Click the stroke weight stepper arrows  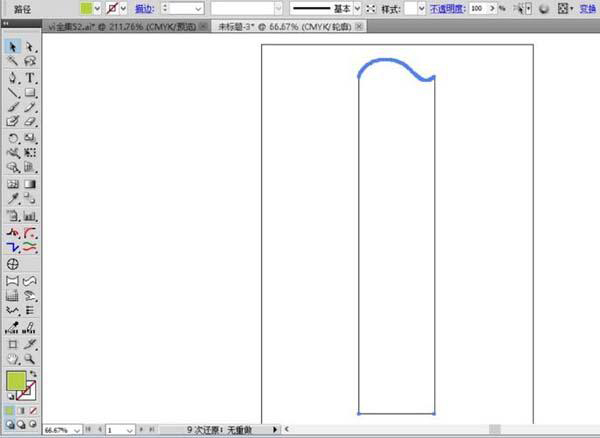(165, 8)
